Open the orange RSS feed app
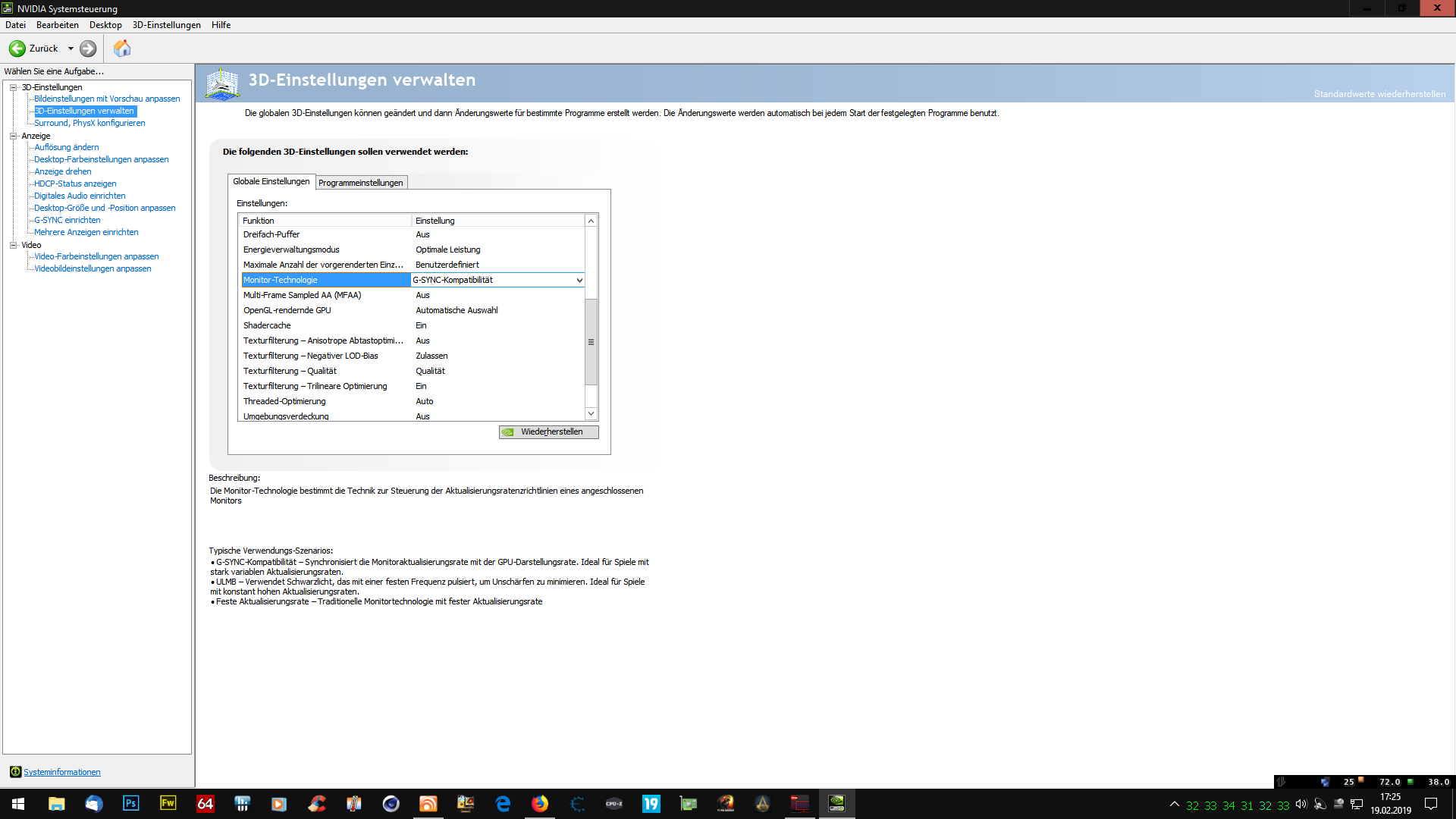Viewport: 1456px width, 819px height. click(x=428, y=804)
